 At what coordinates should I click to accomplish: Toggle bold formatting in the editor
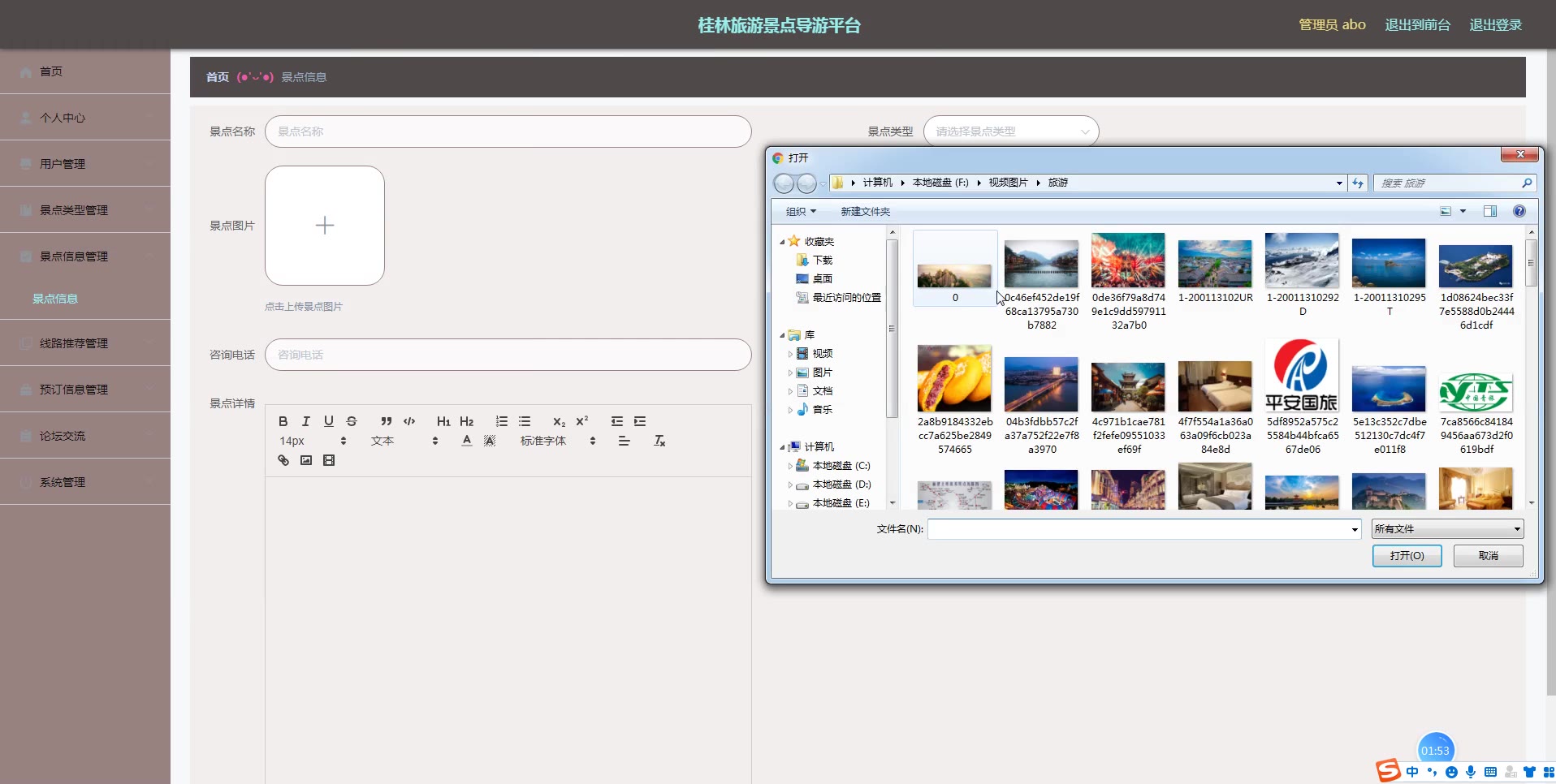point(283,421)
